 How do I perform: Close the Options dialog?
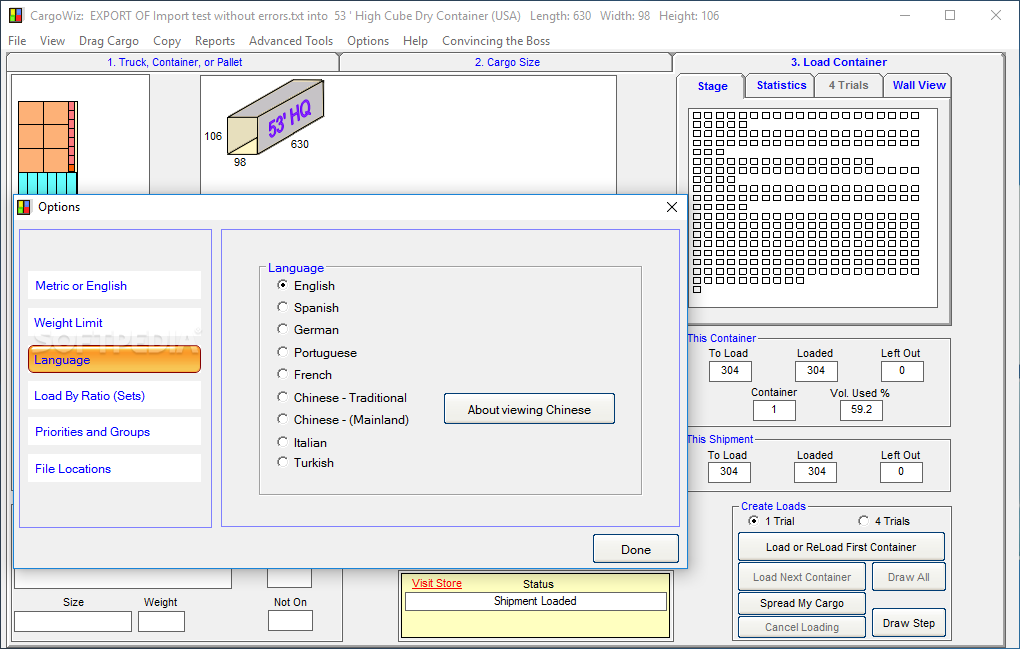pos(671,207)
